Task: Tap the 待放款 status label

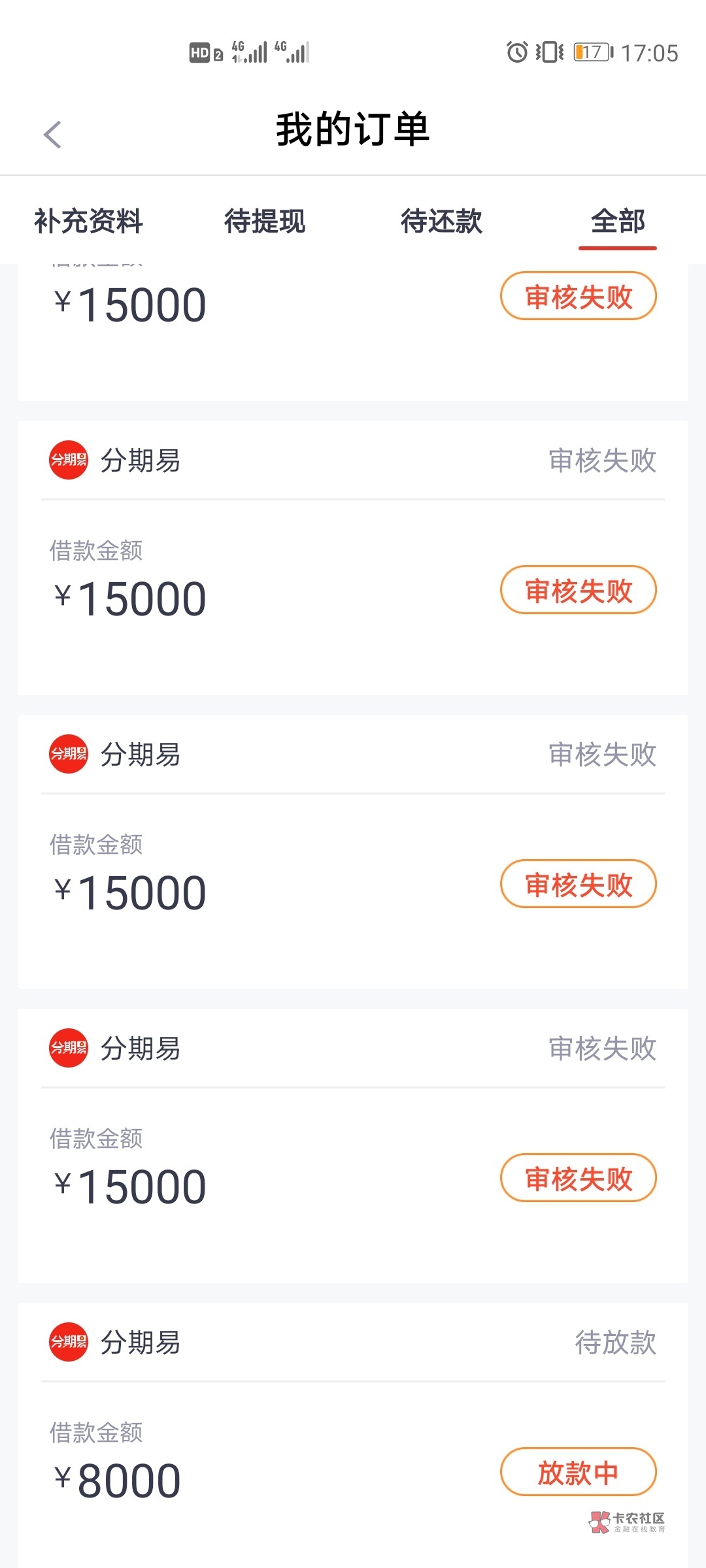Action: 615,1343
